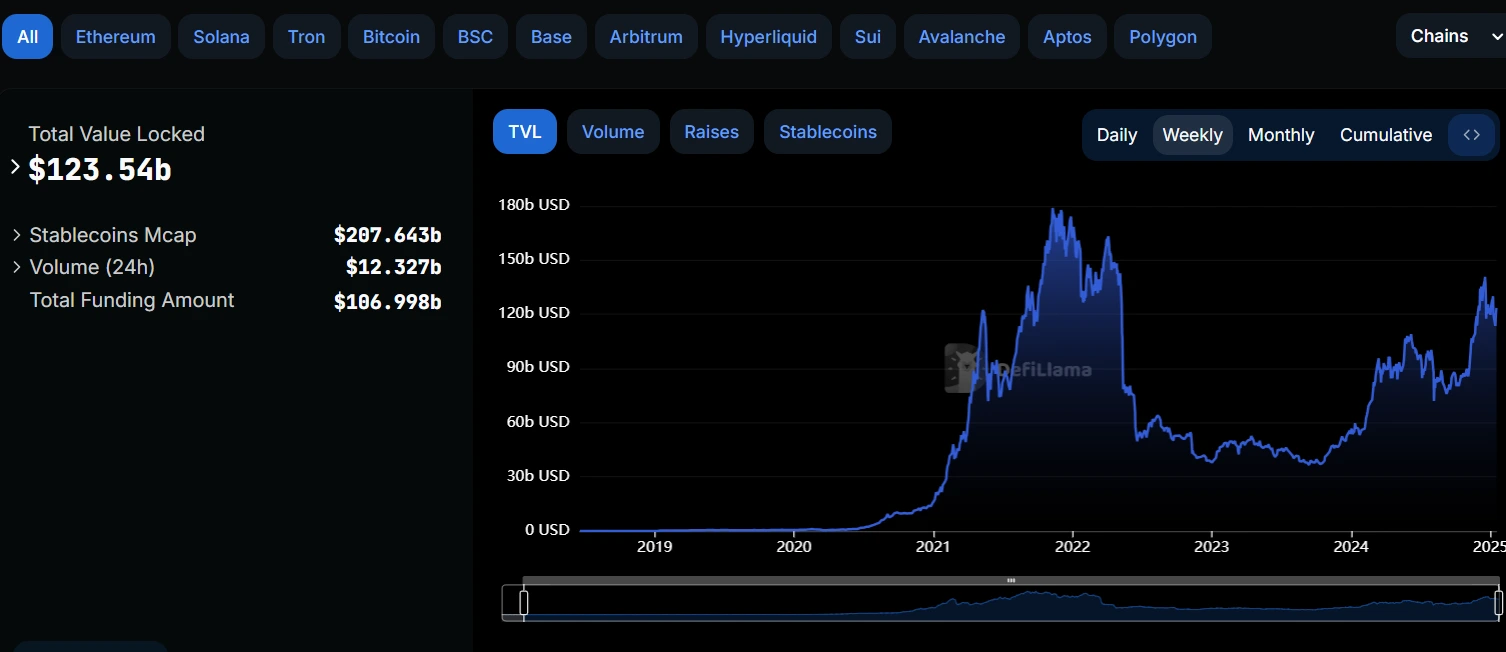
Task: Click the 90b USD y-axis label
Action: click(537, 367)
